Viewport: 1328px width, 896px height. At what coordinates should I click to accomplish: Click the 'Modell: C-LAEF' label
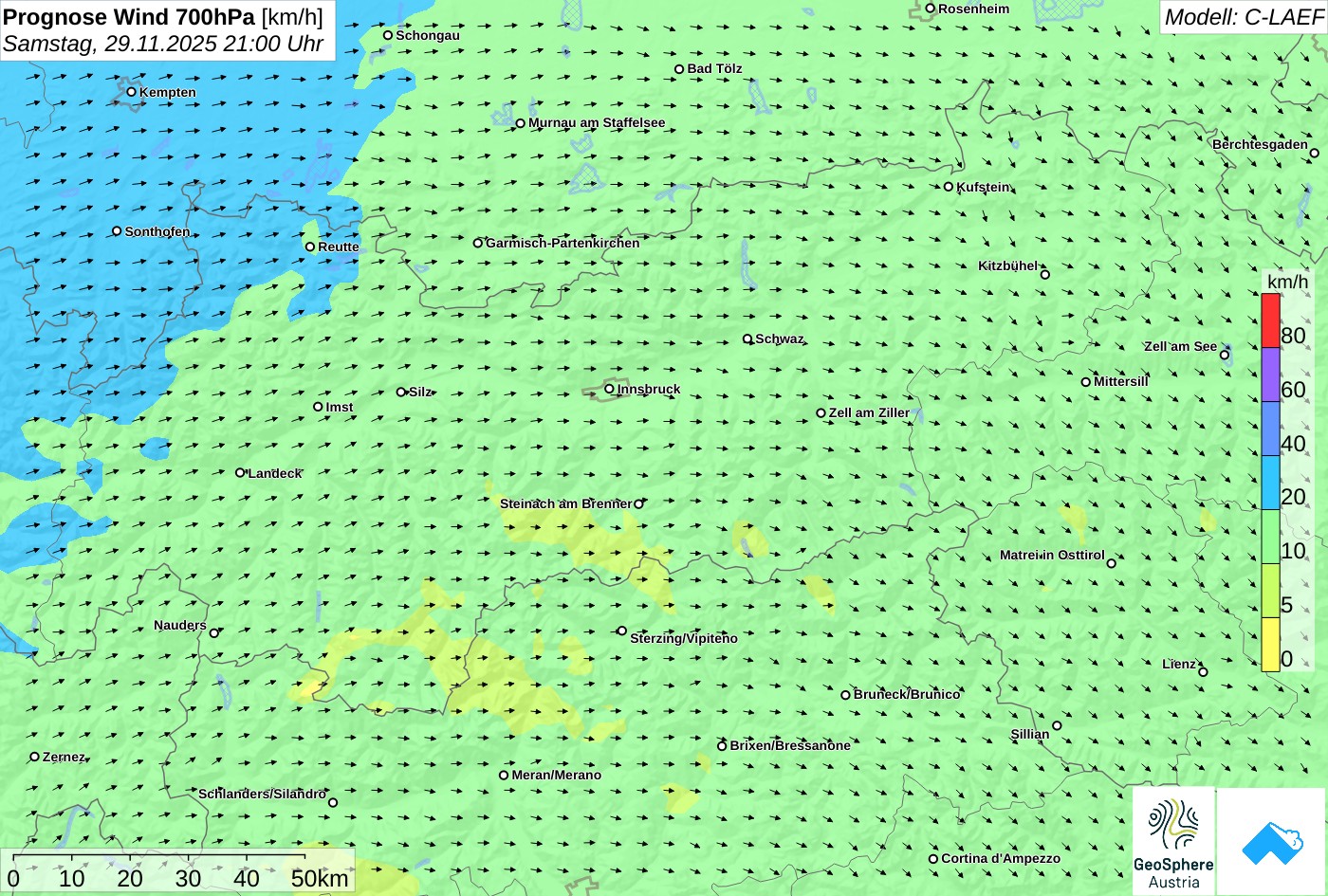point(1244,16)
